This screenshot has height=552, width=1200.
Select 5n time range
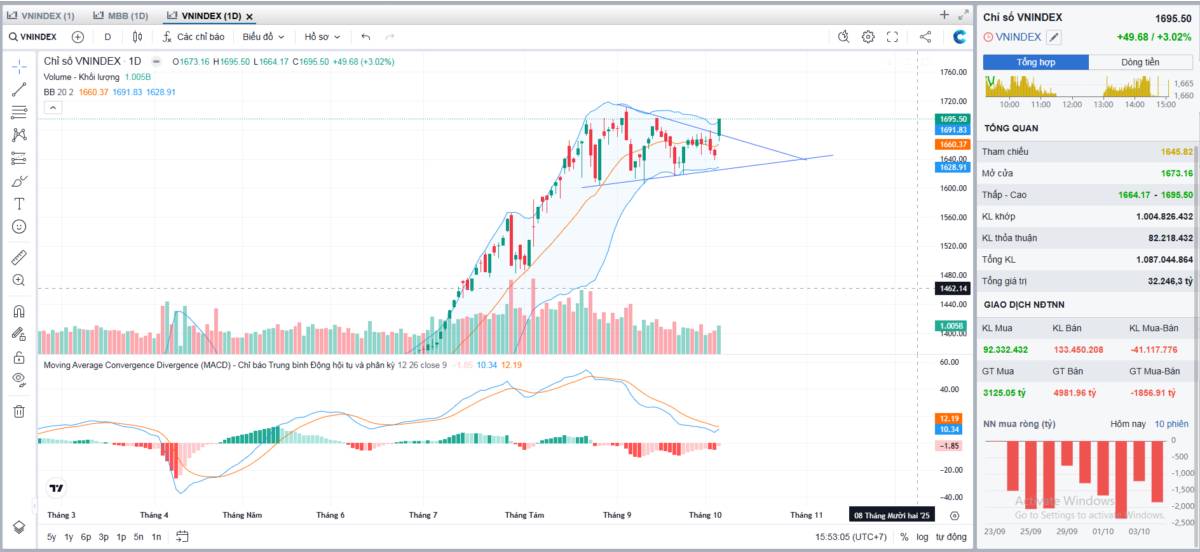[138, 537]
